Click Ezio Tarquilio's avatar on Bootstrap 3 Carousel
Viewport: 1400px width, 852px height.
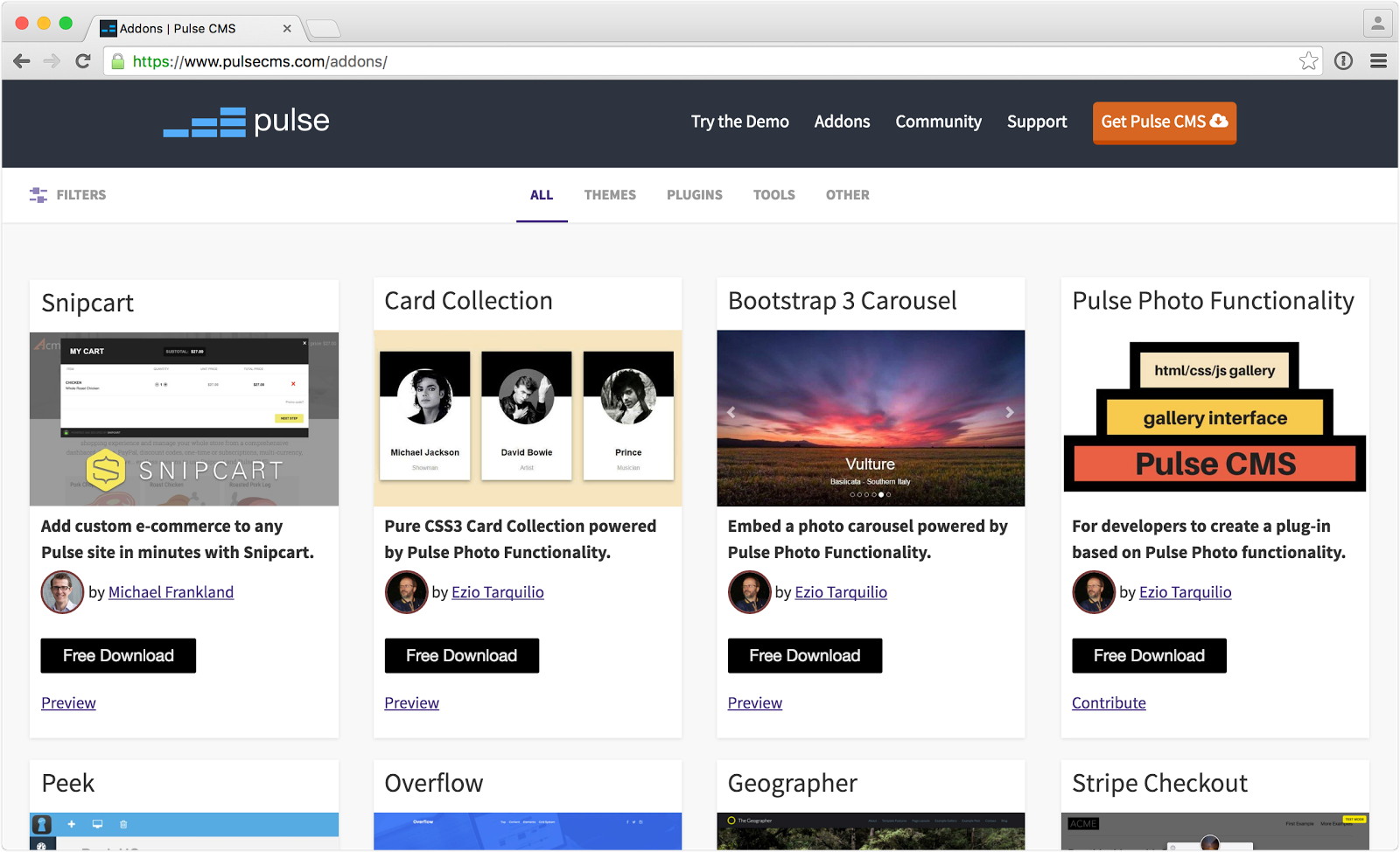(x=749, y=592)
